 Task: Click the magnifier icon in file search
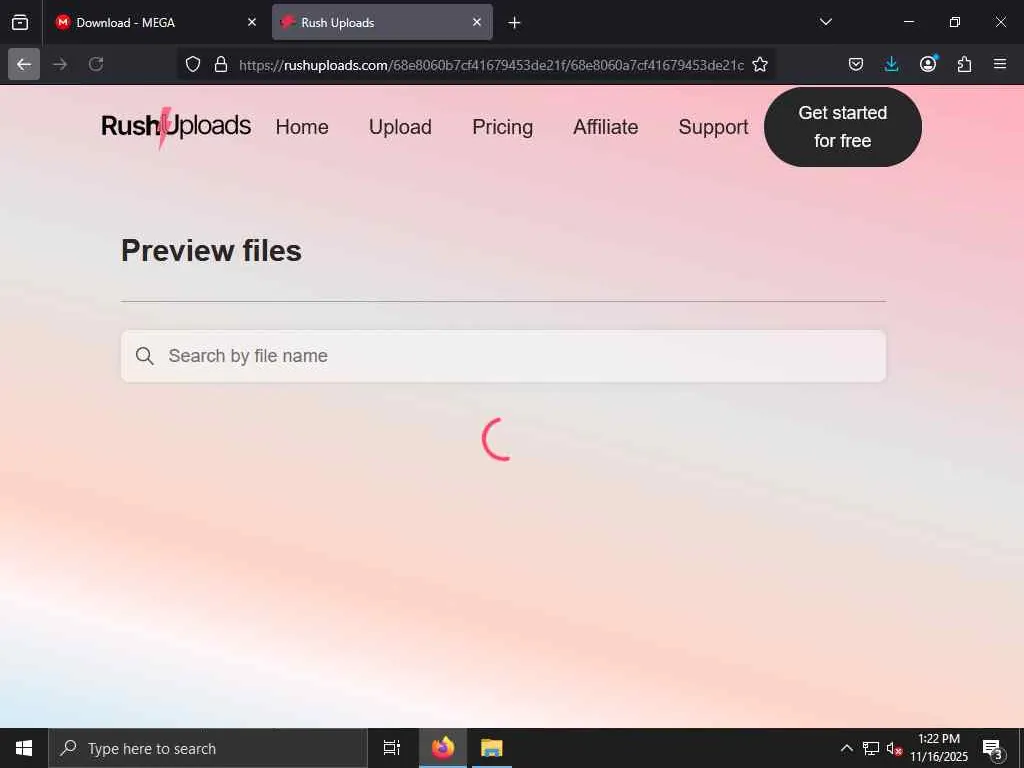click(145, 356)
